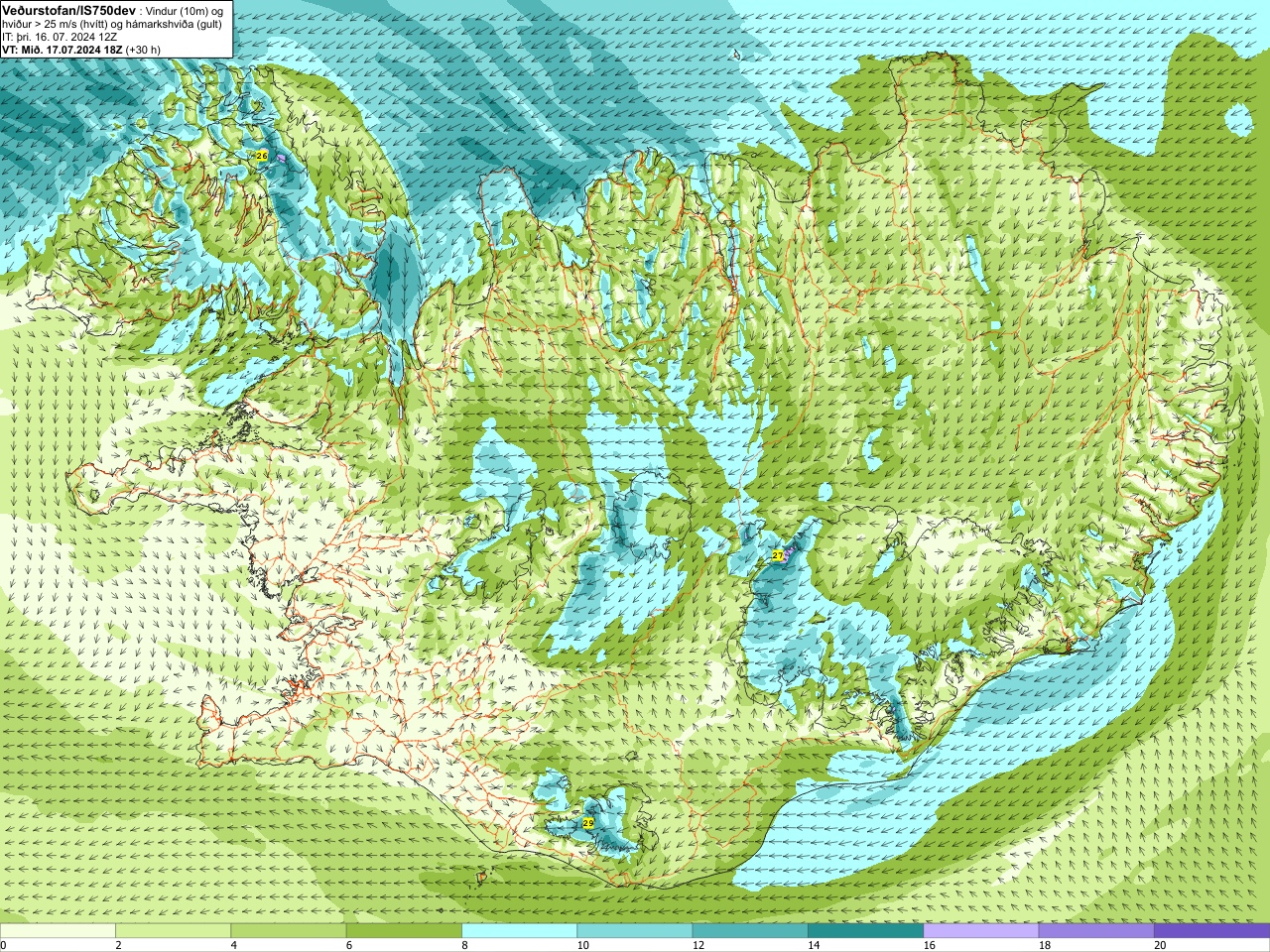Click the 'Vindur (10m) og' heading text
1270x952 pixels.
(x=185, y=10)
